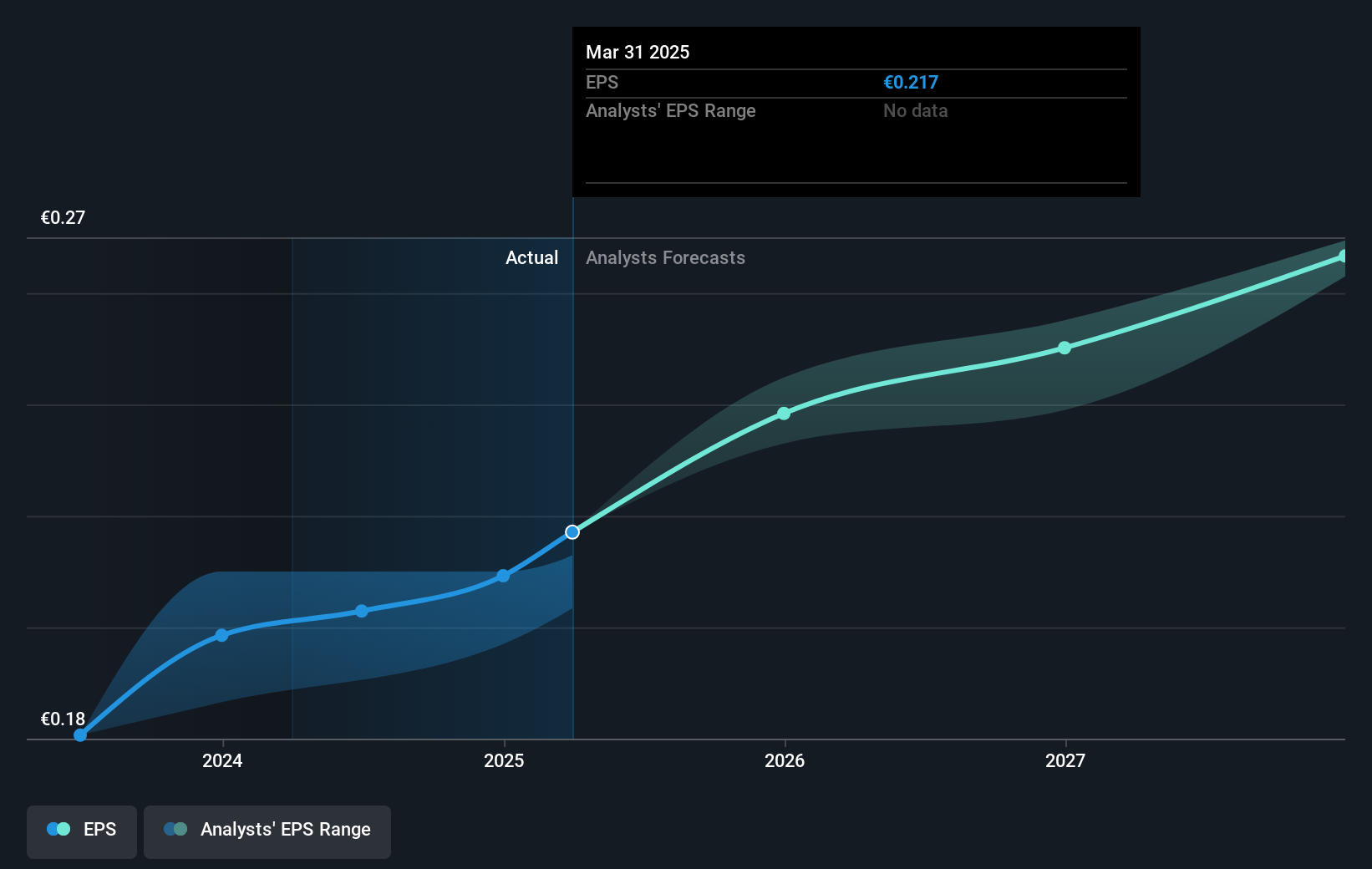Viewport: 1372px width, 869px height.
Task: Click the €0.217 EPS value in tooltip
Action: (x=911, y=82)
